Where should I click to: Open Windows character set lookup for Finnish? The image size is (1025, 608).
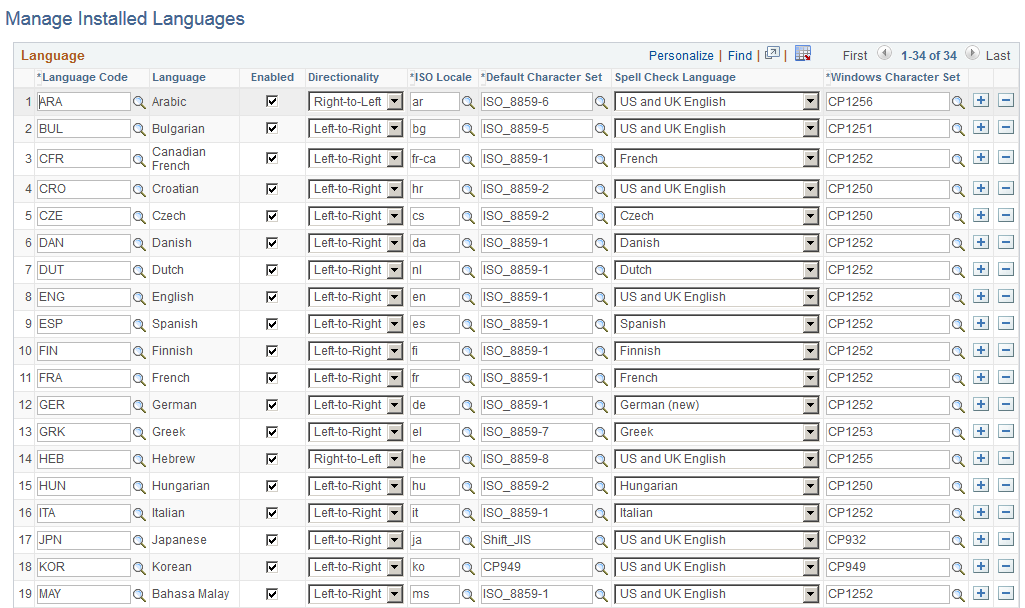point(958,352)
